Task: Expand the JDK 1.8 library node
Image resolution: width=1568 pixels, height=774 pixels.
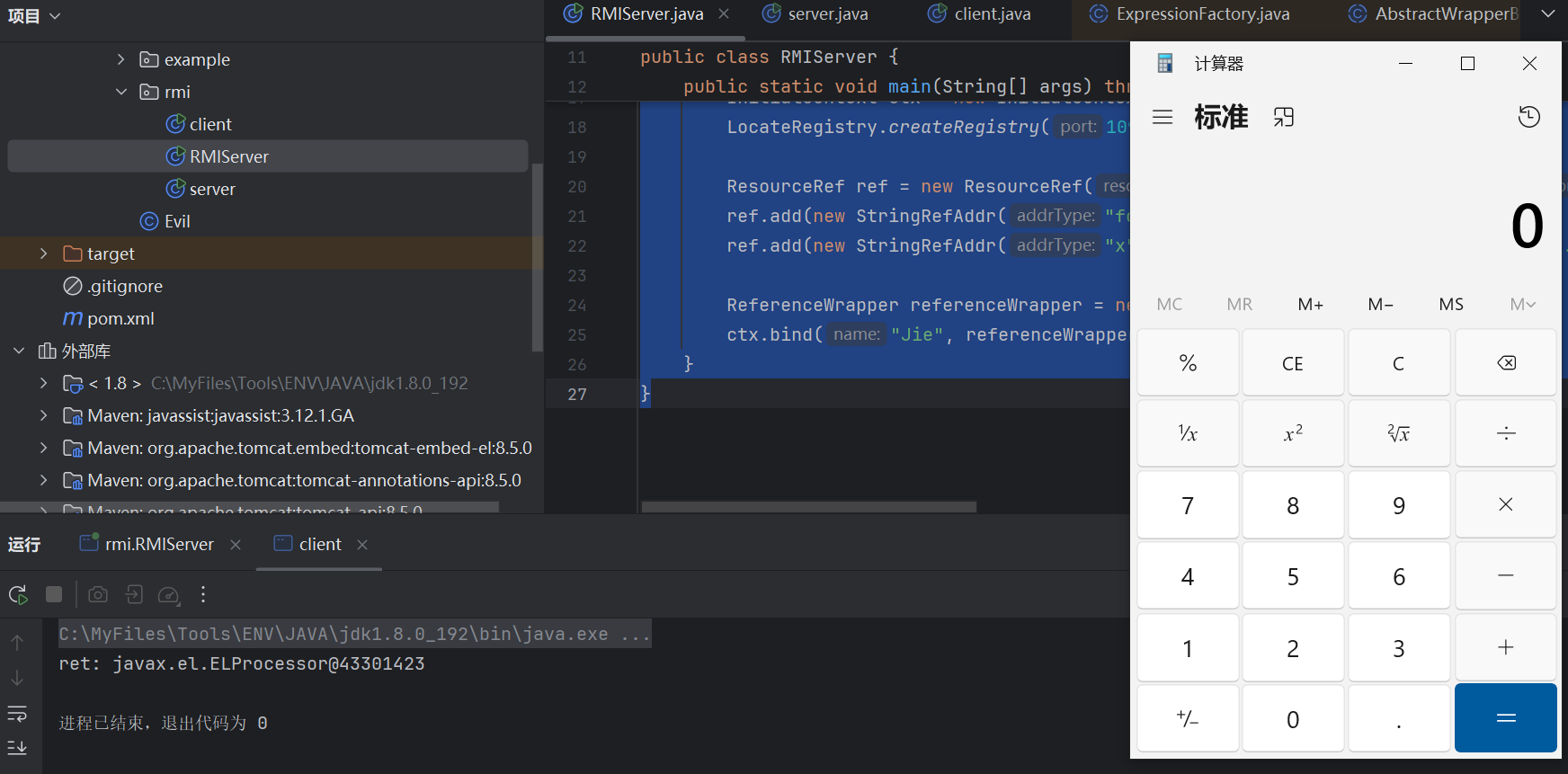Action: [x=43, y=383]
